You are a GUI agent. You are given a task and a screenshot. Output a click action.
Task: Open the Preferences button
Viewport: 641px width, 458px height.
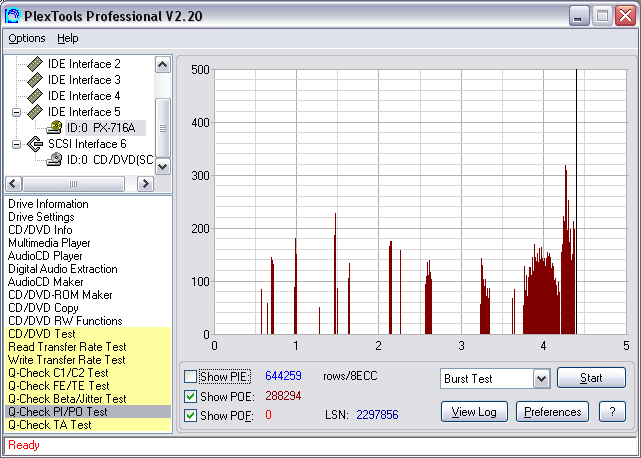click(552, 412)
